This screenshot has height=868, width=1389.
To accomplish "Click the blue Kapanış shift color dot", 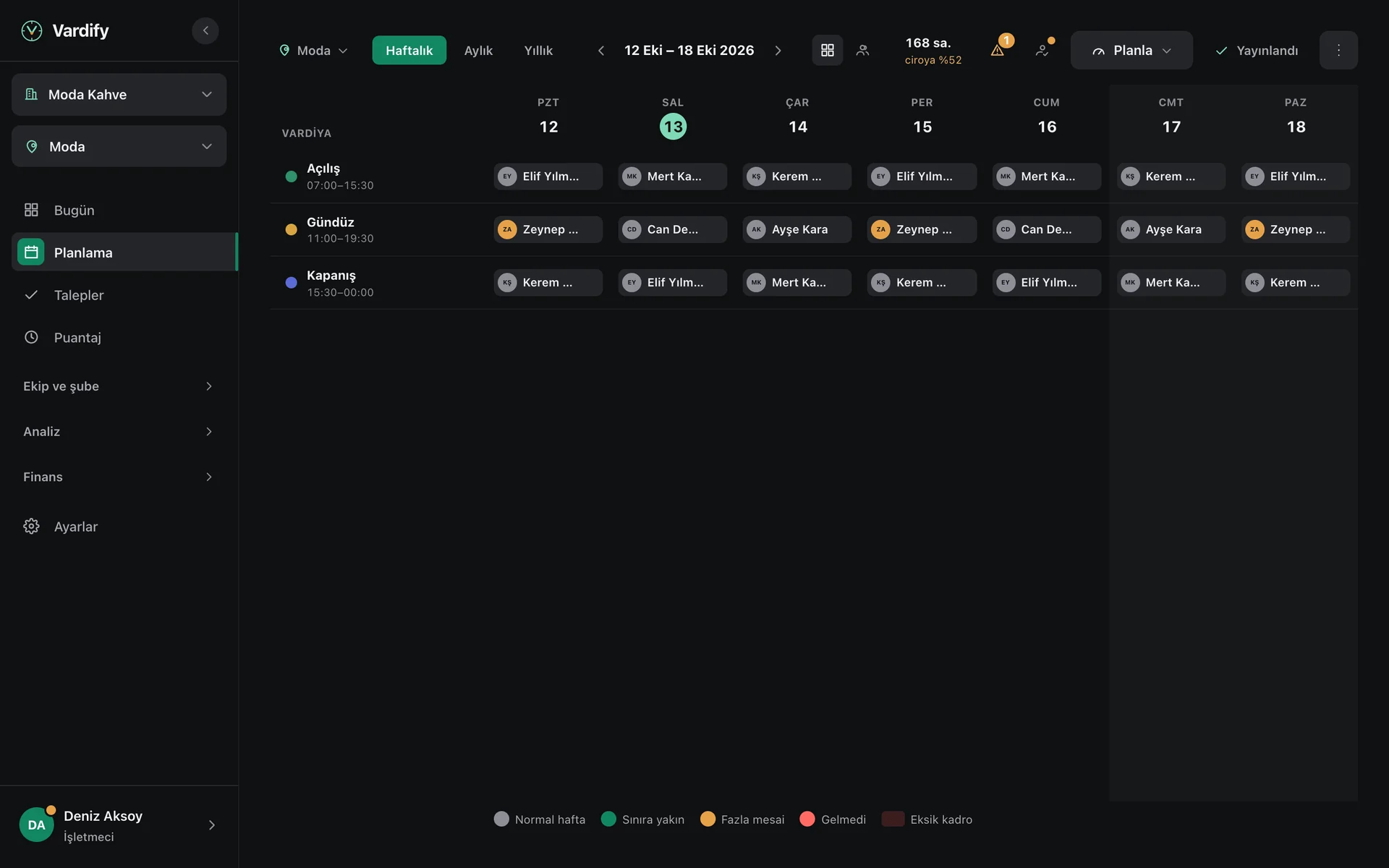I will (291, 283).
